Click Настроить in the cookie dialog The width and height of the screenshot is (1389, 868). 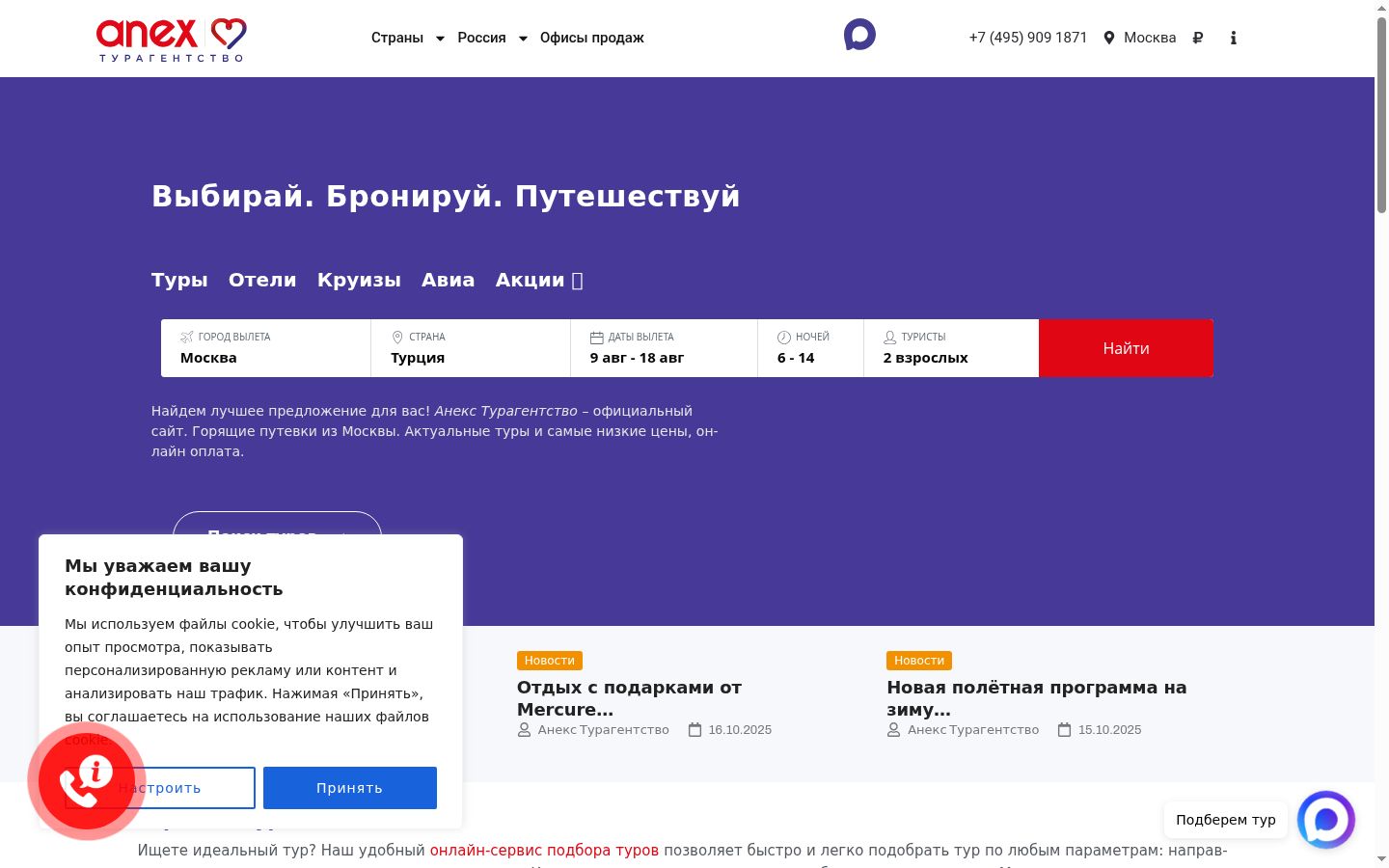click(160, 788)
